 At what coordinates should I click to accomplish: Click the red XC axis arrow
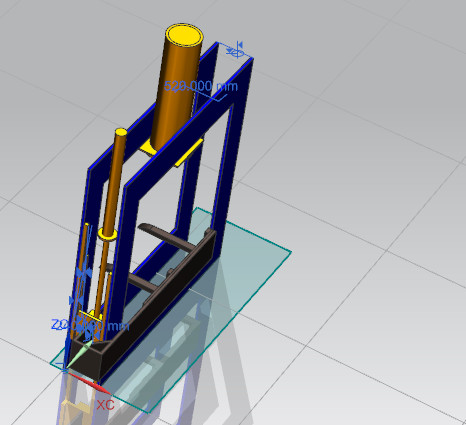click(x=89, y=384)
